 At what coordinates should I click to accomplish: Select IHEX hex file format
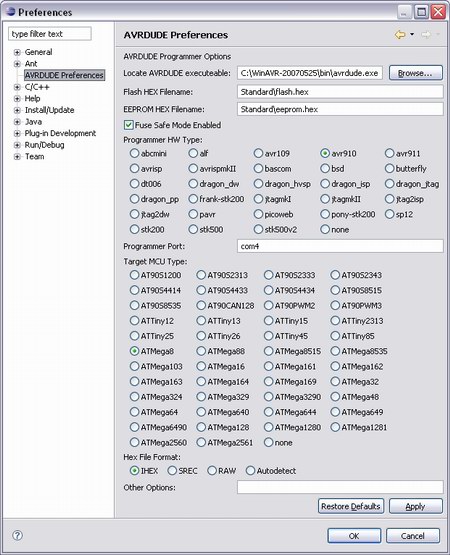134,471
